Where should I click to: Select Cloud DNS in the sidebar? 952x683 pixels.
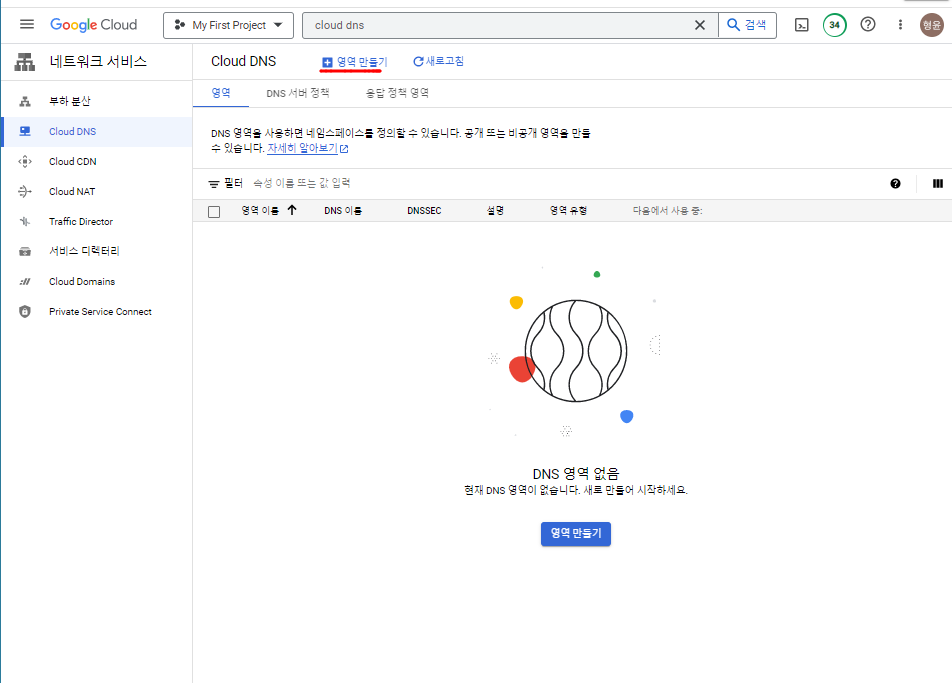[x=72, y=132]
